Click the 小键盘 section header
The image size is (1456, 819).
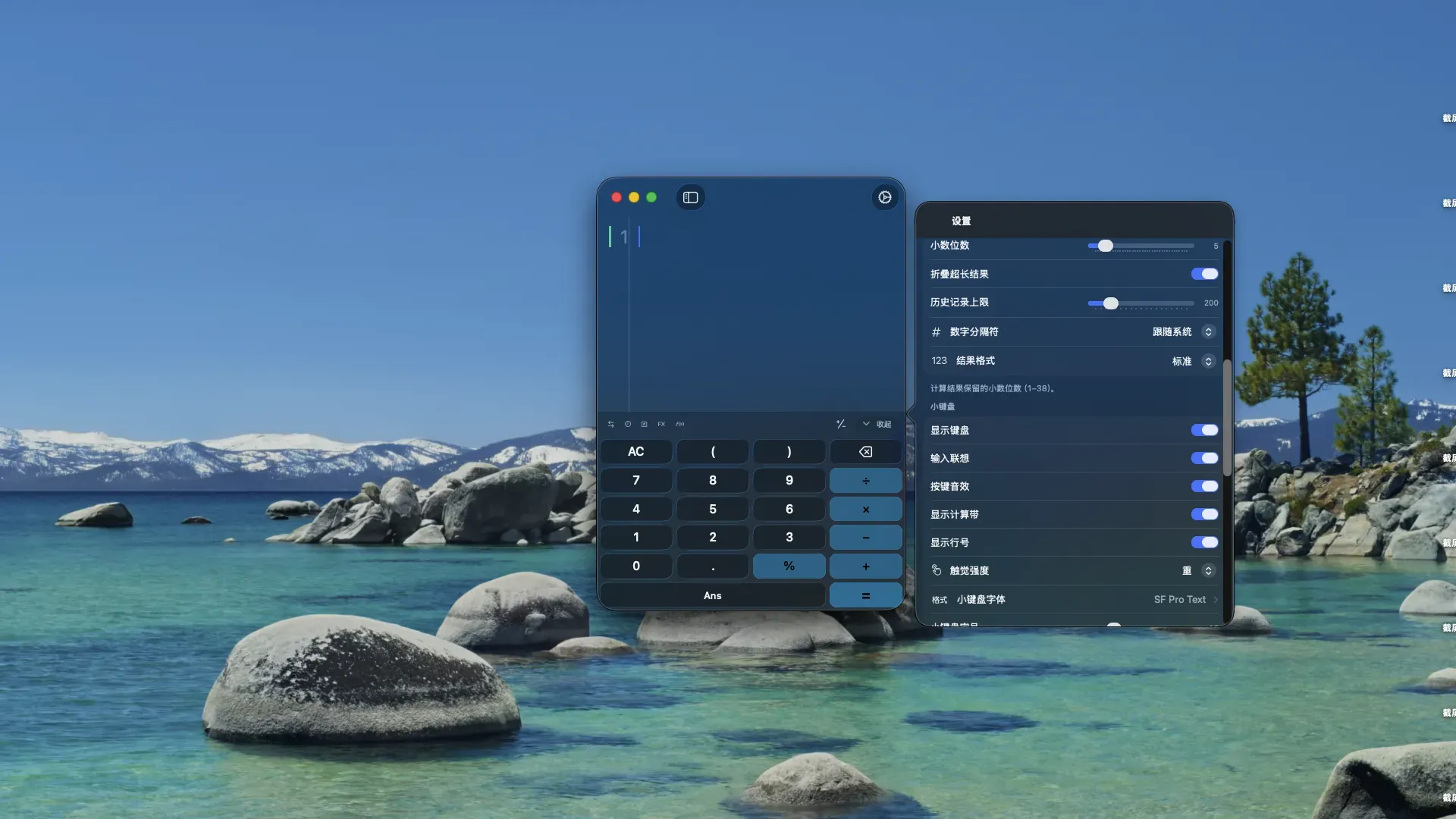[x=943, y=406]
